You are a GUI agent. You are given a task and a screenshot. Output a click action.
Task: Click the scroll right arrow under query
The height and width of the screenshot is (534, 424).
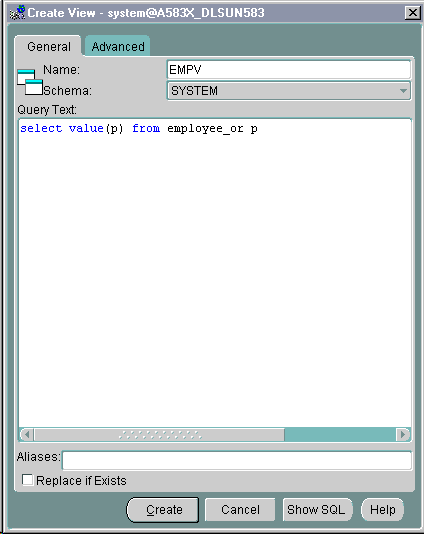pyautogui.click(x=403, y=435)
